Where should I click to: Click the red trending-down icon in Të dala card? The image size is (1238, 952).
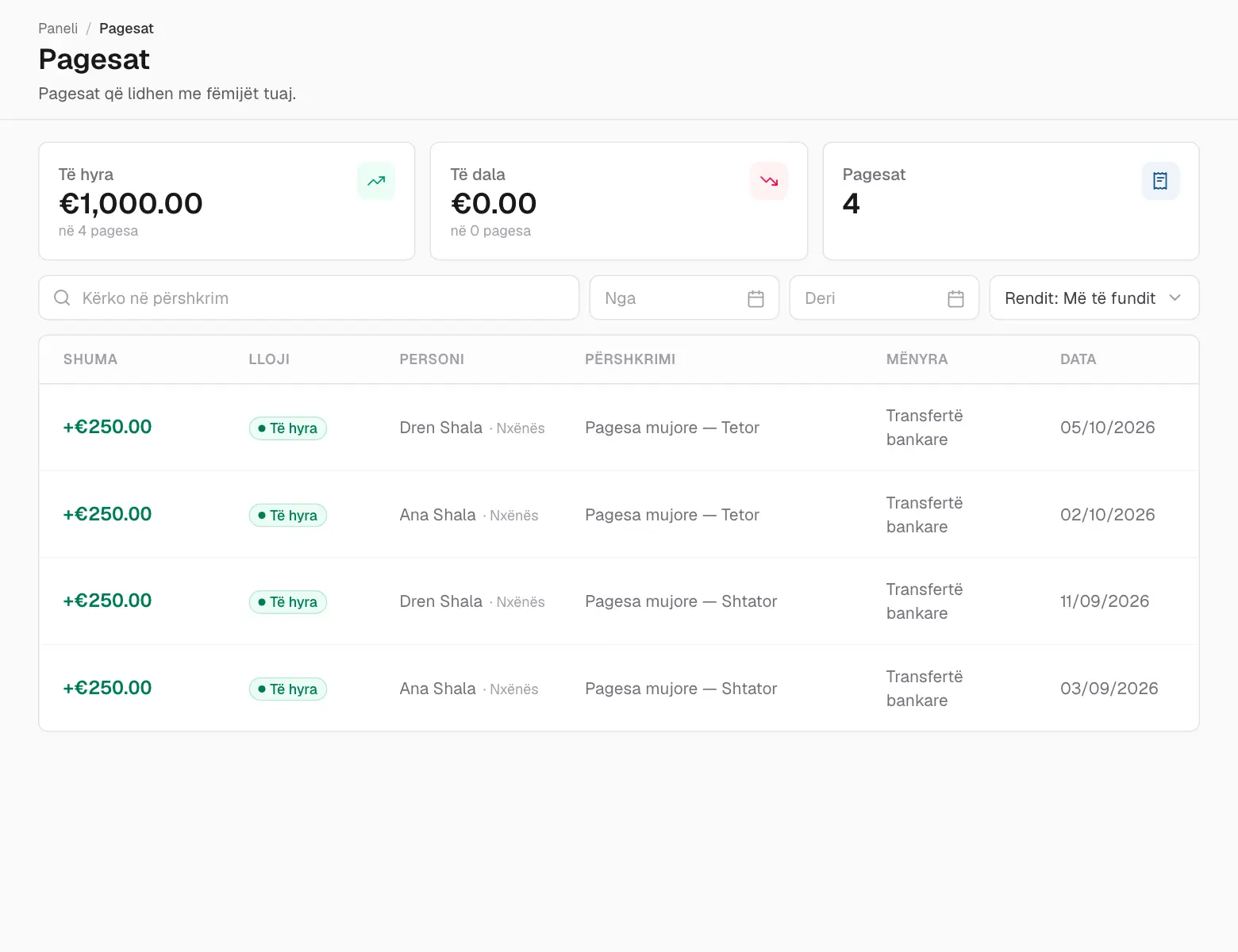point(769,181)
